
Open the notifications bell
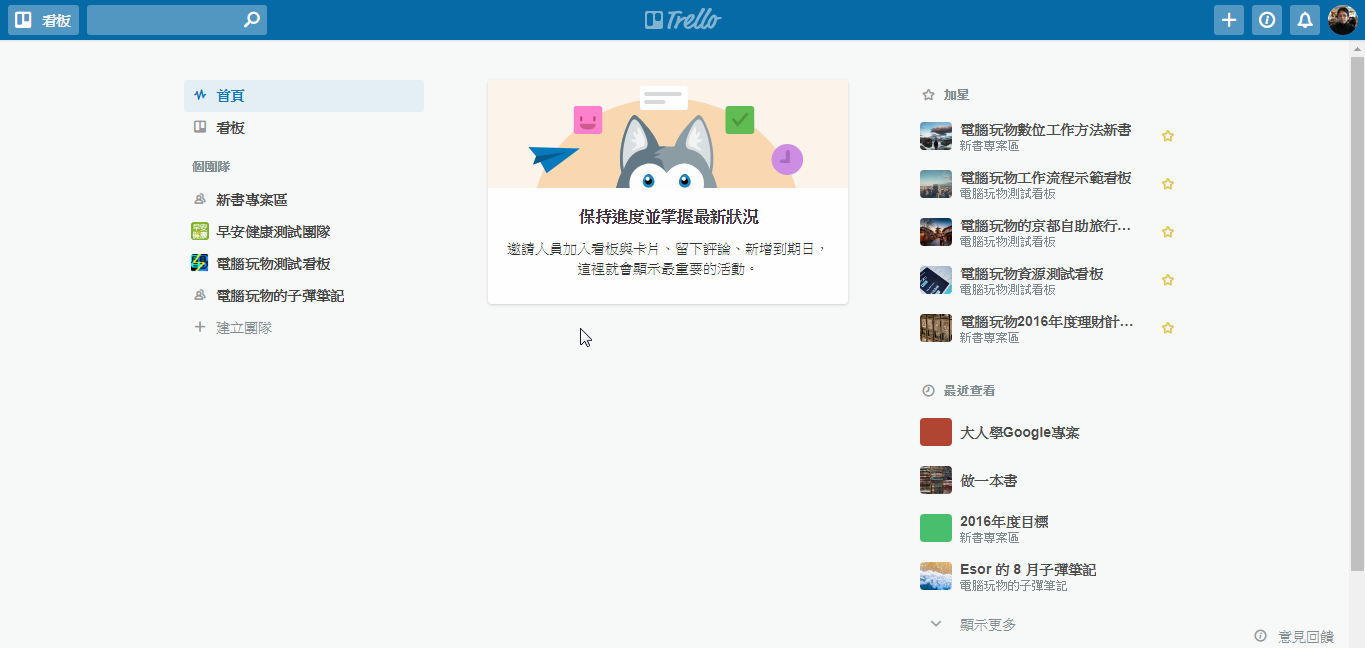(1305, 20)
